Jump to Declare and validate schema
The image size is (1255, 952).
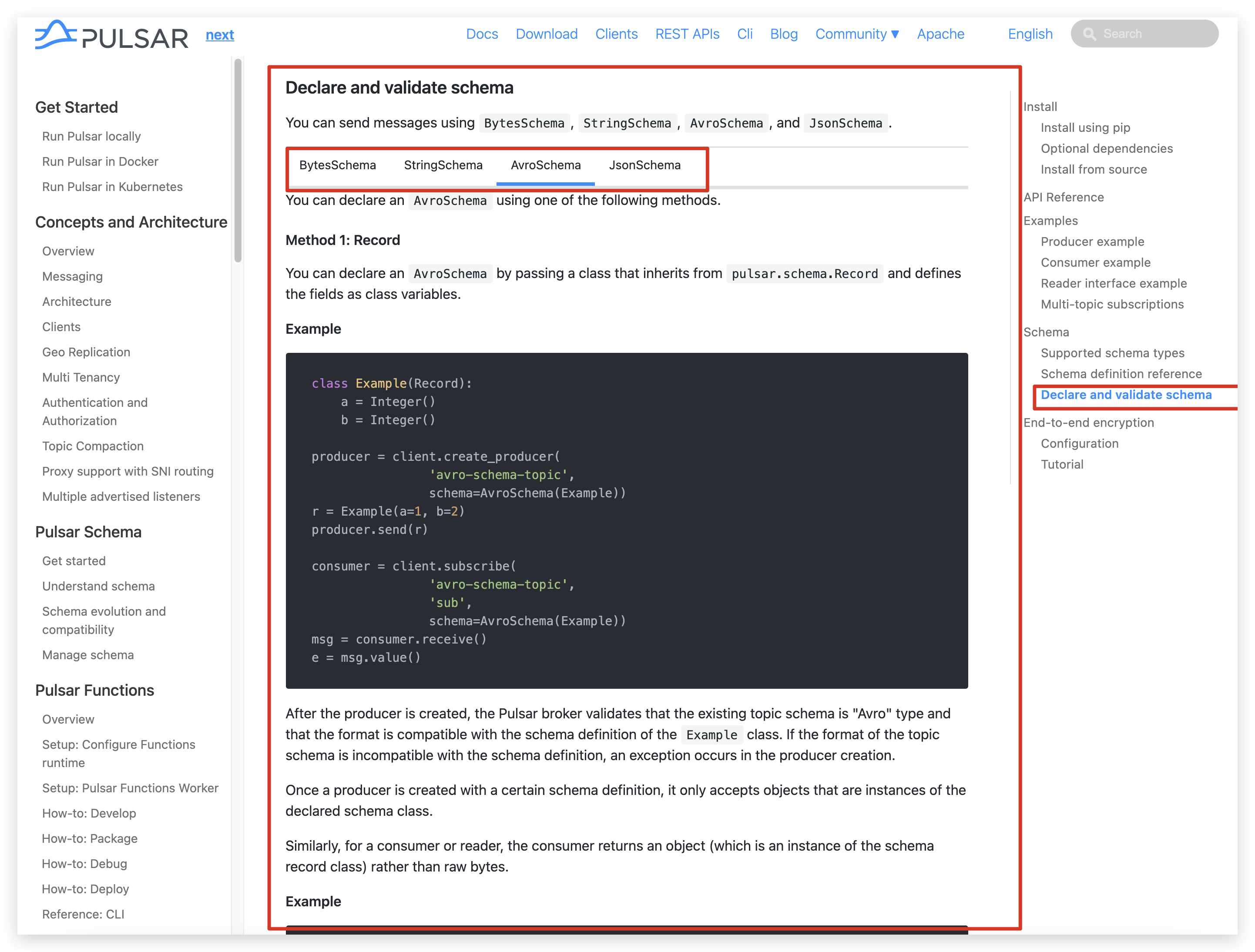tap(1126, 396)
